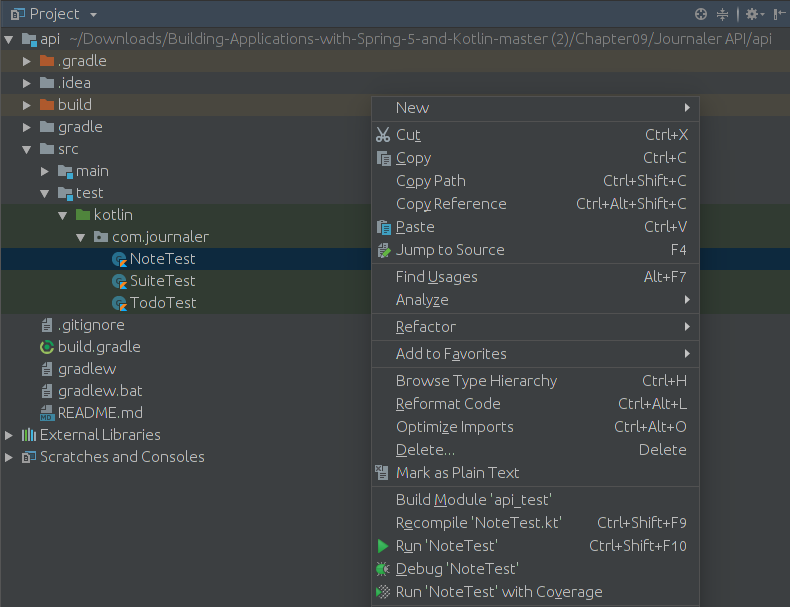Expand the main folder arrow
Screen dimensions: 790x607
click(45, 171)
